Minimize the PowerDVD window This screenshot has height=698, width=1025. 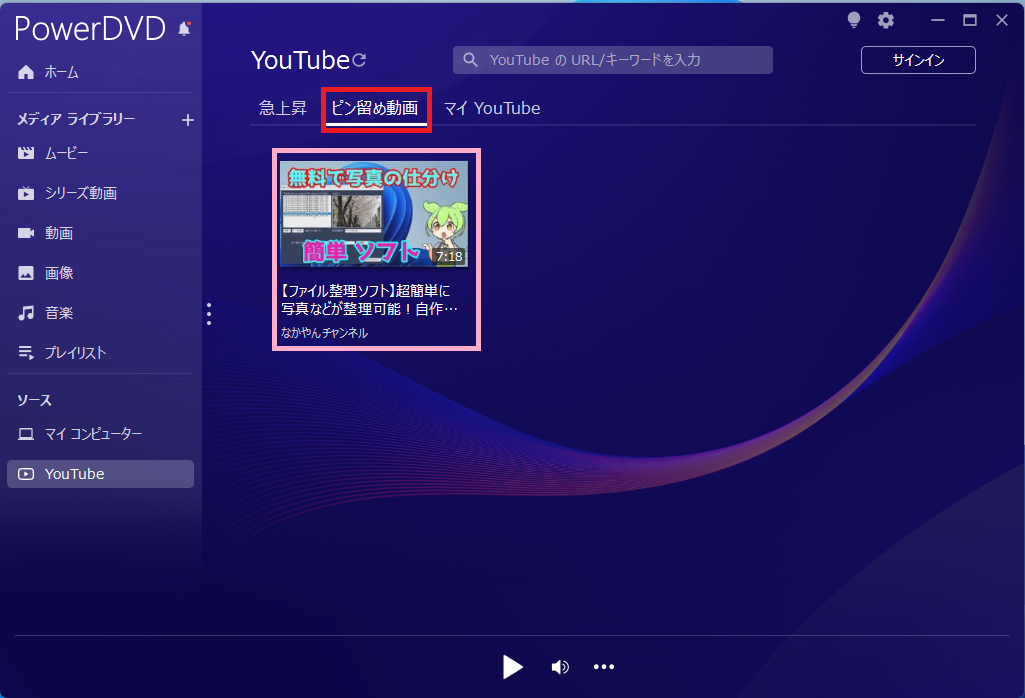(938, 20)
